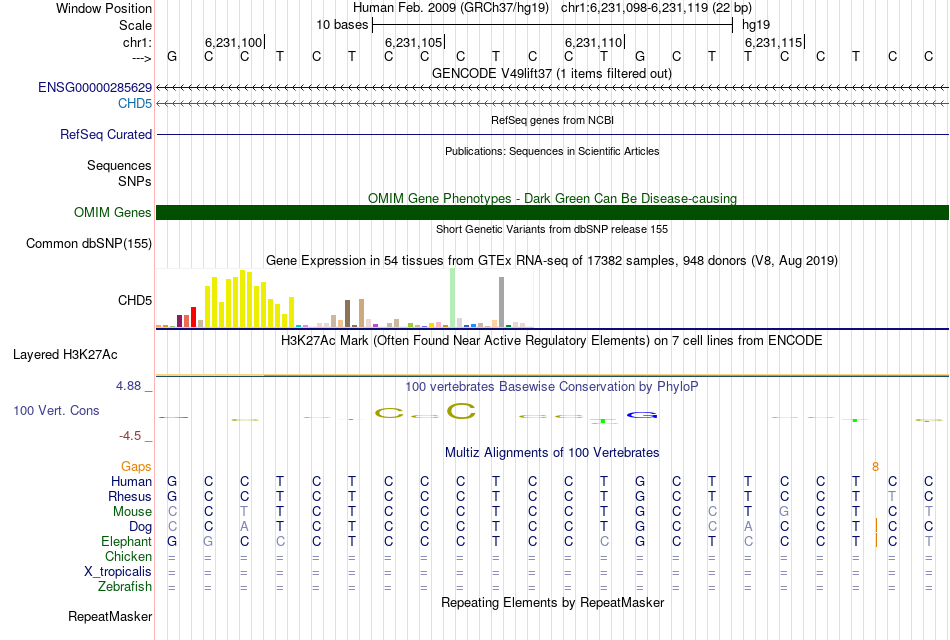Click the blue G in the PhyloP logo
Image resolution: width=950 pixels, height=640 pixels.
coord(642,415)
